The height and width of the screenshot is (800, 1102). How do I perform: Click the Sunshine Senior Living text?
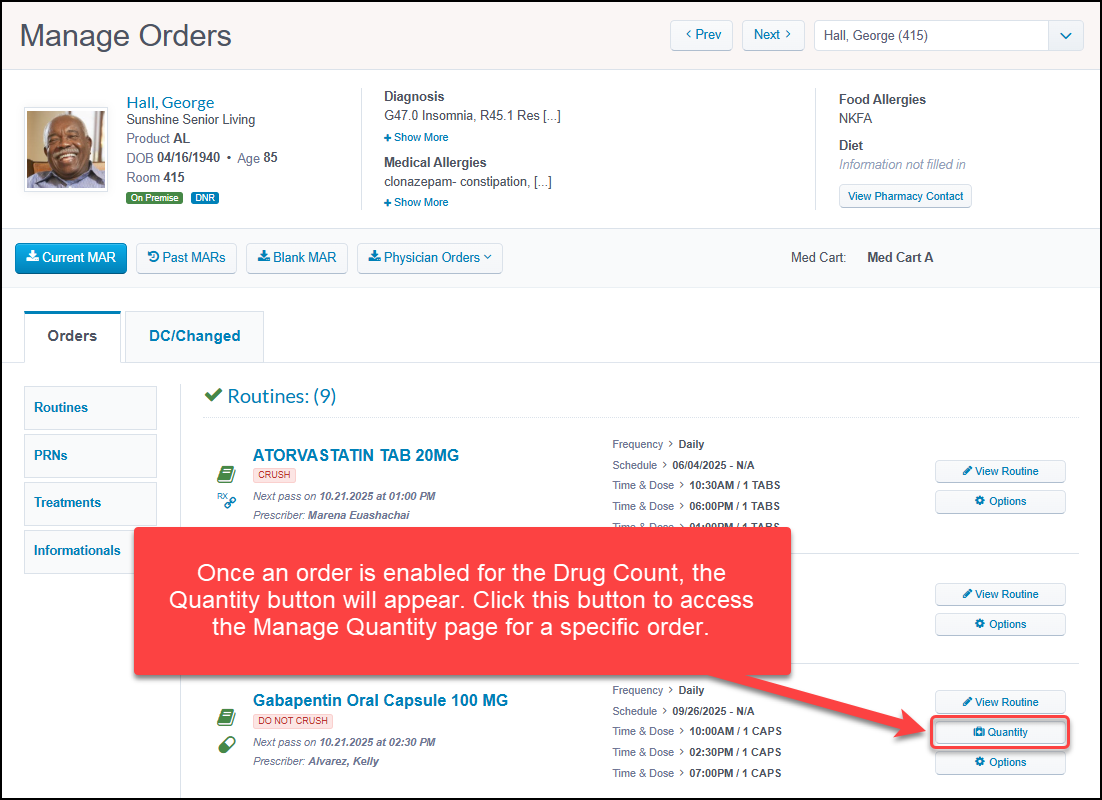[x=190, y=120]
